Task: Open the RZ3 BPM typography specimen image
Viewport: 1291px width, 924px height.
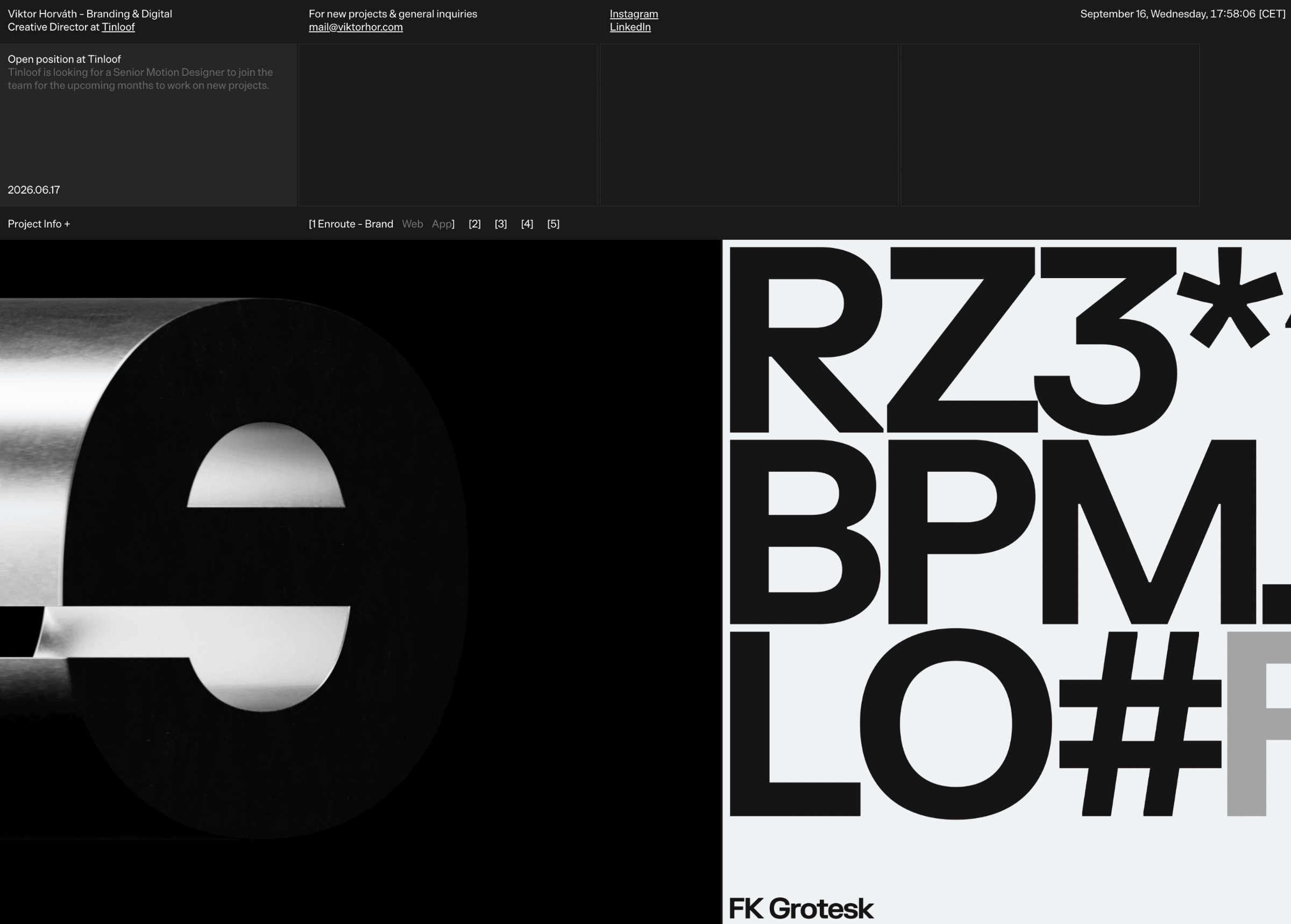Action: coord(1006,581)
